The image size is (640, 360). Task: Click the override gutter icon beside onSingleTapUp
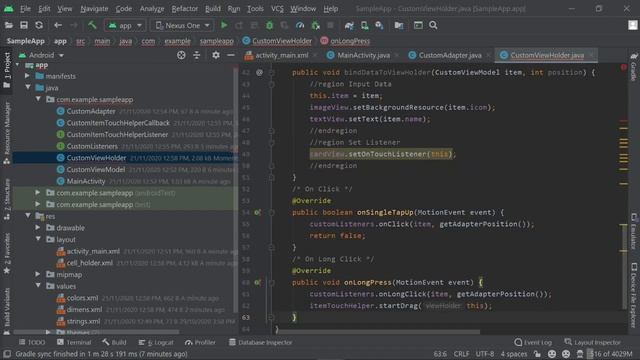258,212
